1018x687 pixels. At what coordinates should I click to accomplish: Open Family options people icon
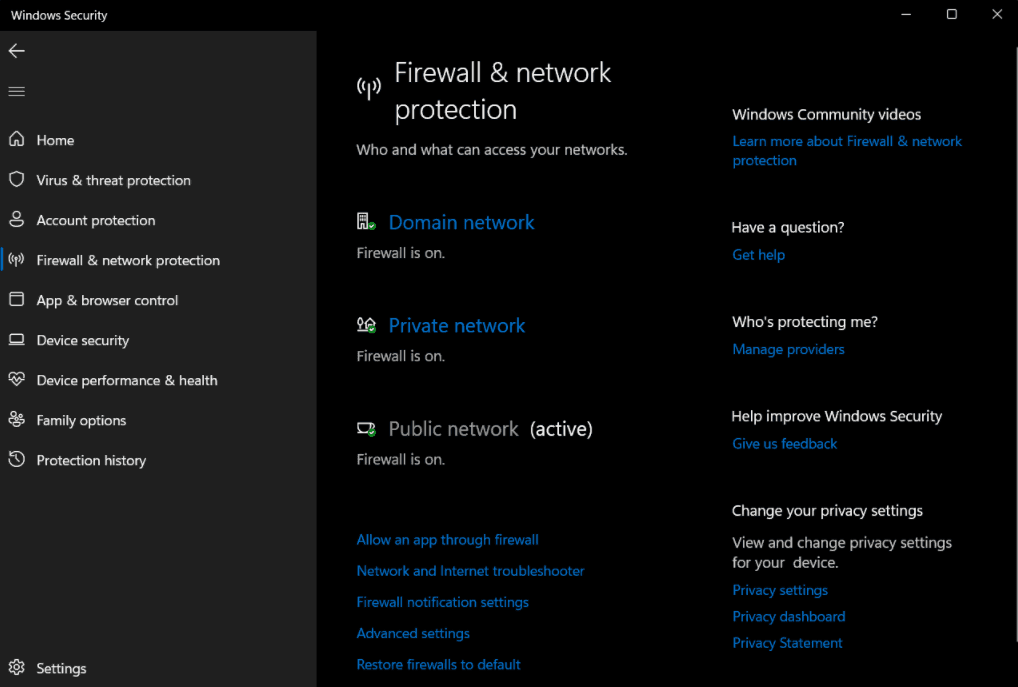[x=17, y=419]
